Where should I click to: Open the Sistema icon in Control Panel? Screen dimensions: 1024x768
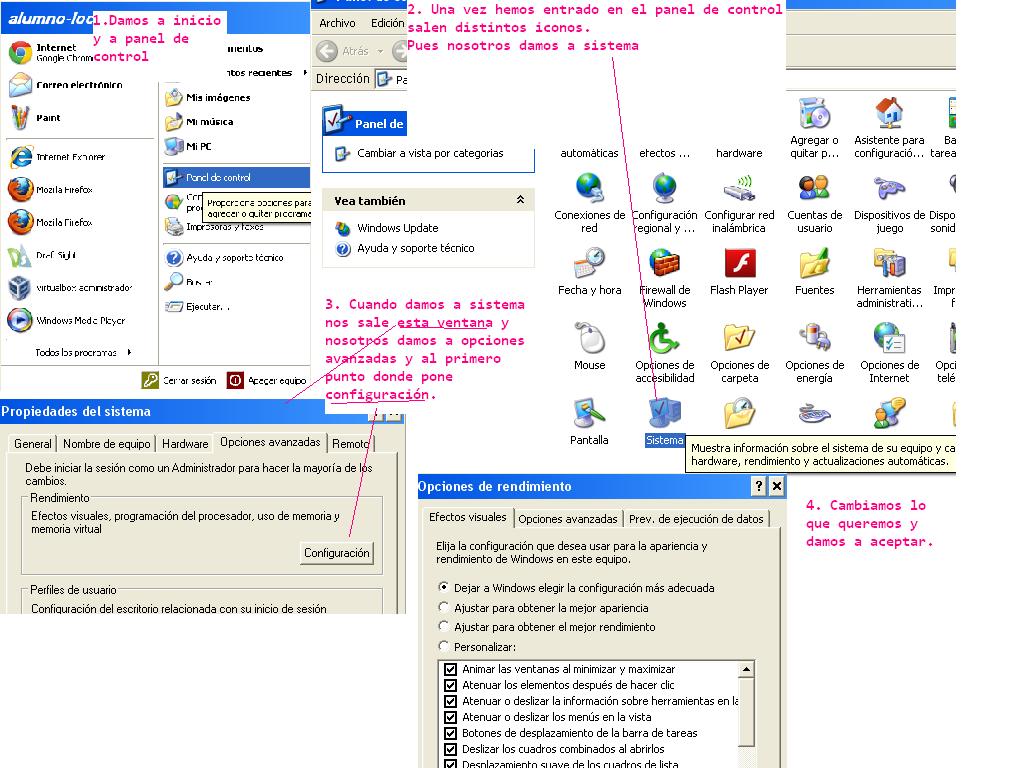(x=664, y=422)
